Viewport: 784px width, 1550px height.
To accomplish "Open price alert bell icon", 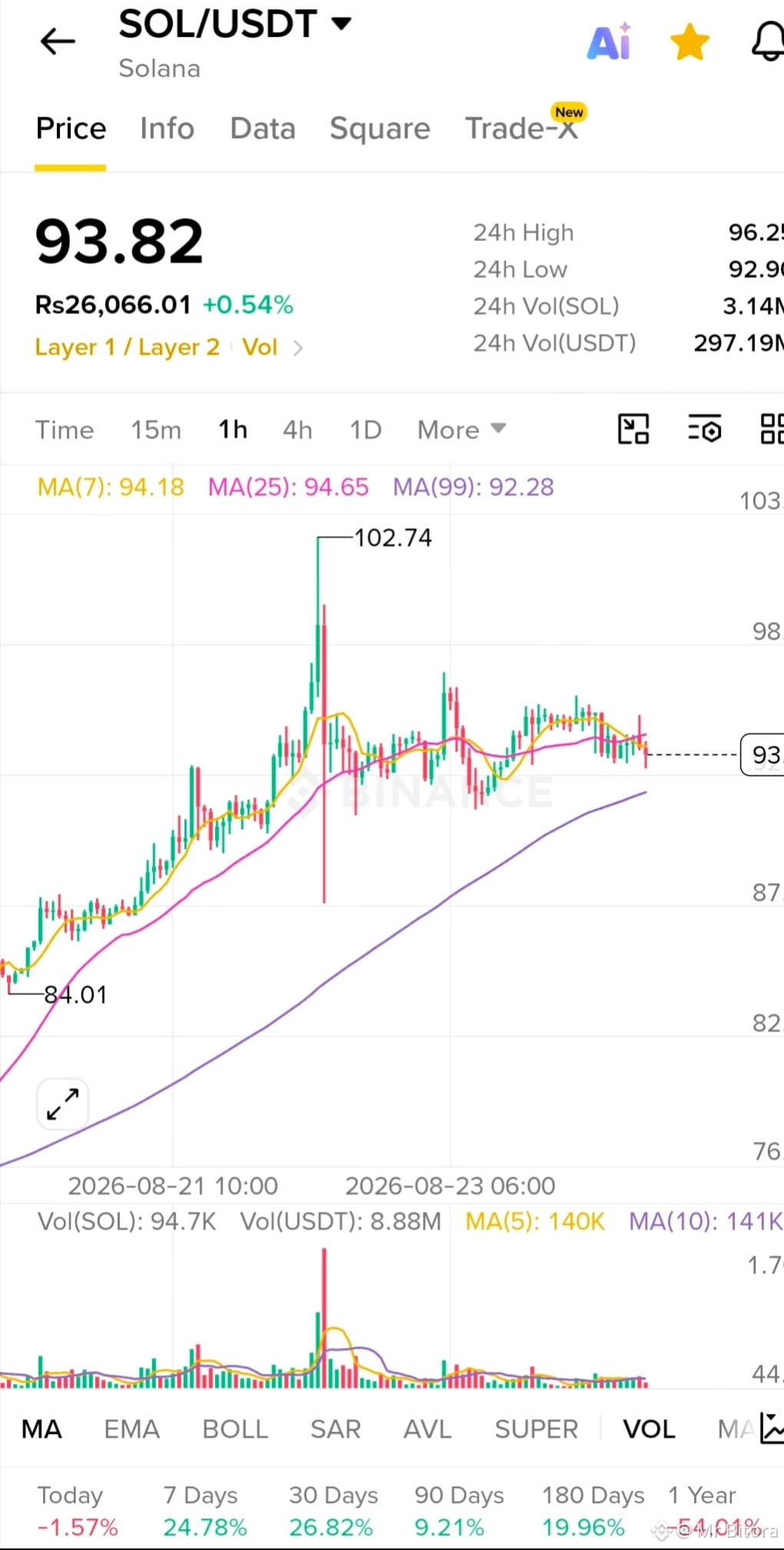I will pyautogui.click(x=768, y=42).
